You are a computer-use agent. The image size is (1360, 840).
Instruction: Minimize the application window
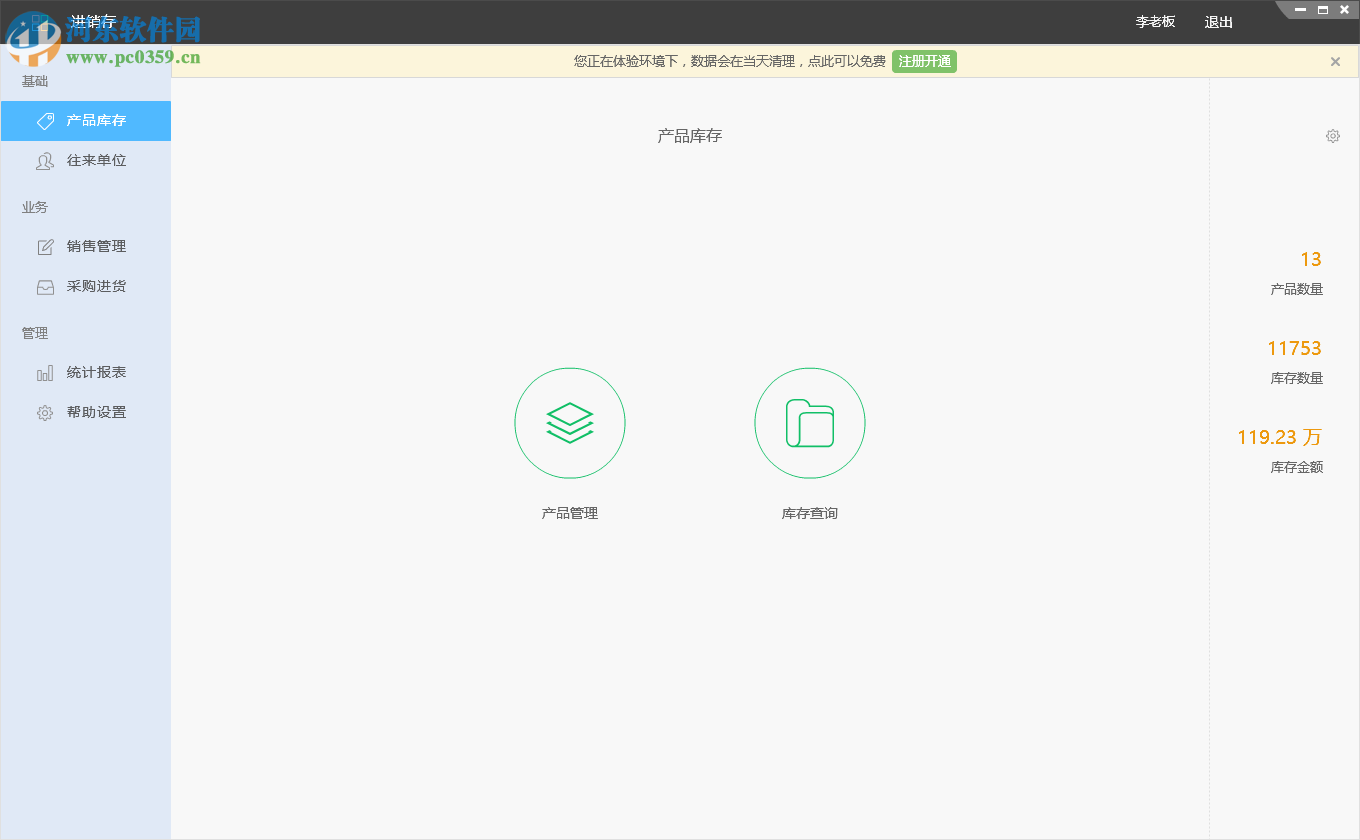coord(1300,10)
